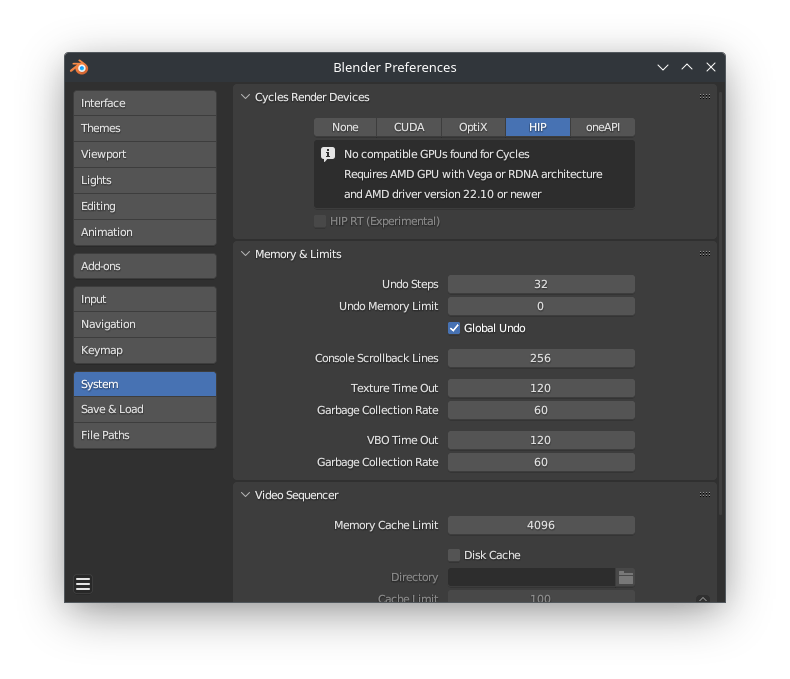Viewport: 790px width, 679px height.
Task: Open the Add-ons preferences category
Action: pyautogui.click(x=145, y=266)
